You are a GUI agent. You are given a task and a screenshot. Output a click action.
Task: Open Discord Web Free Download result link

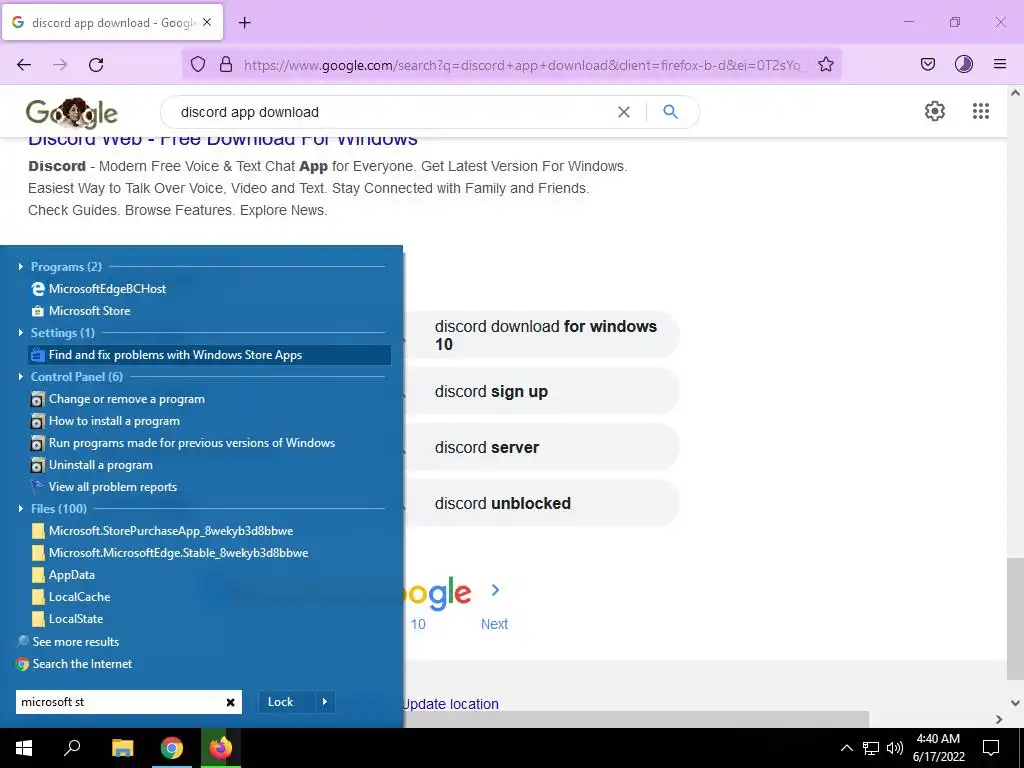tap(223, 140)
